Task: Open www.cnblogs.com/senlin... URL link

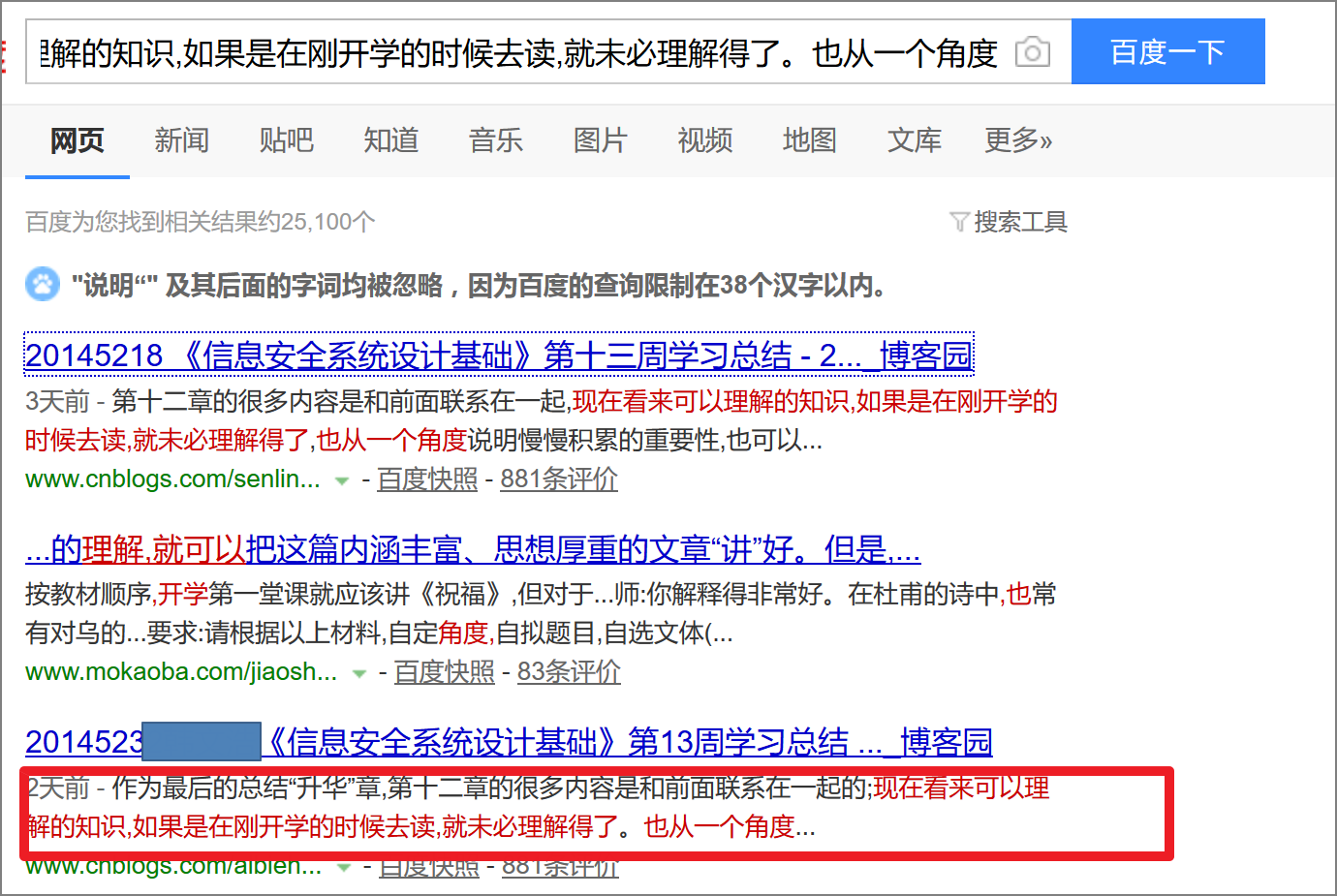Action: click(x=172, y=479)
